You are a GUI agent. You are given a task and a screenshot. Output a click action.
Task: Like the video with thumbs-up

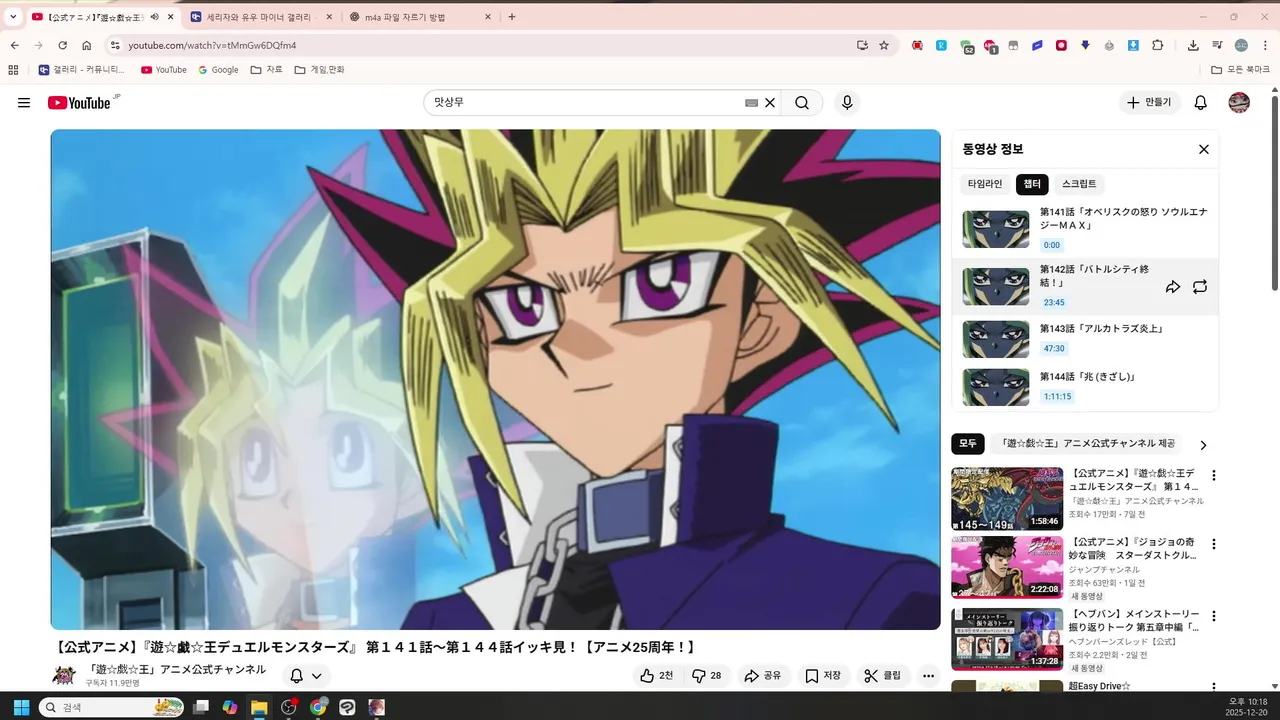click(657, 676)
